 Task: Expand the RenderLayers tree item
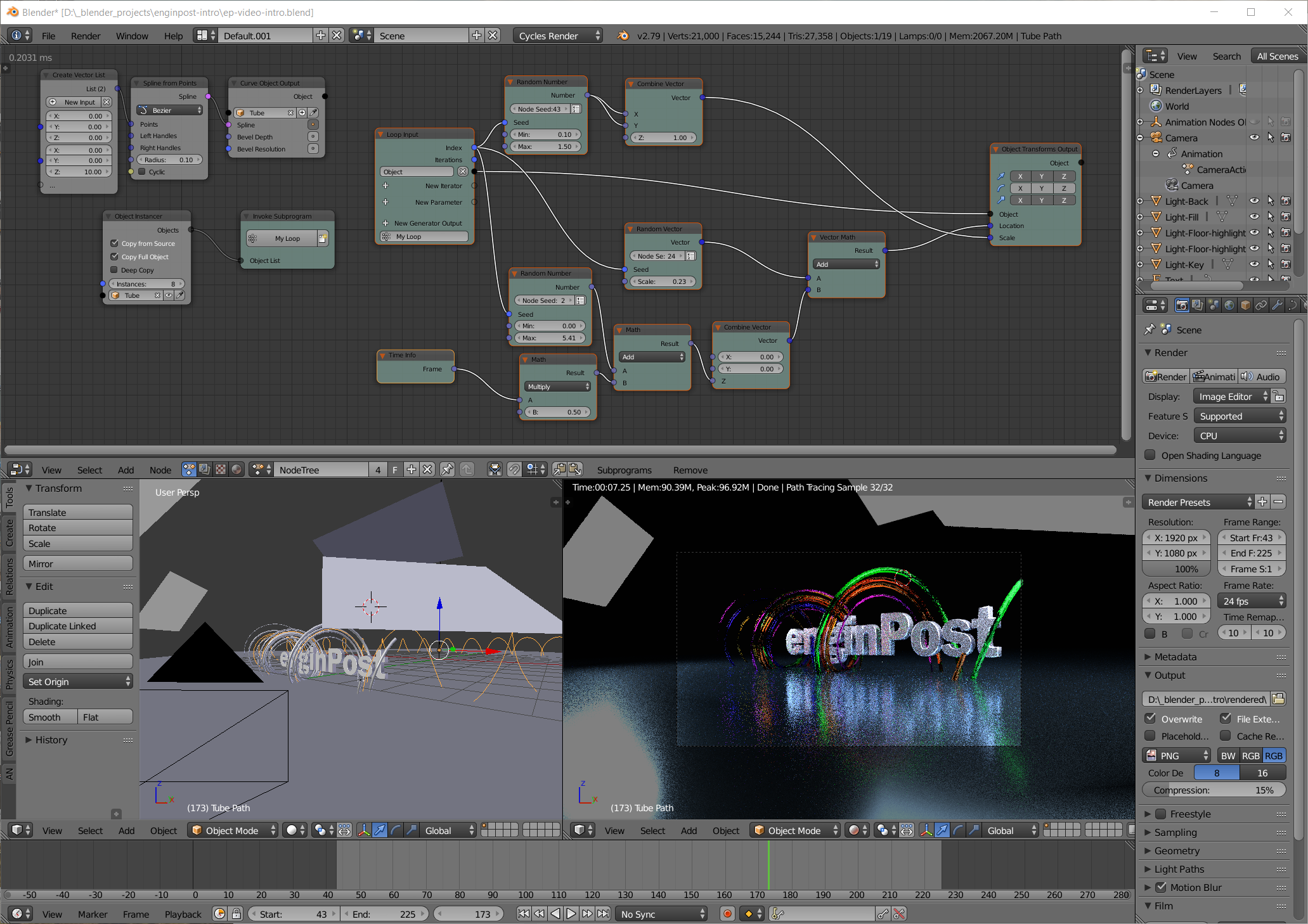point(1140,90)
